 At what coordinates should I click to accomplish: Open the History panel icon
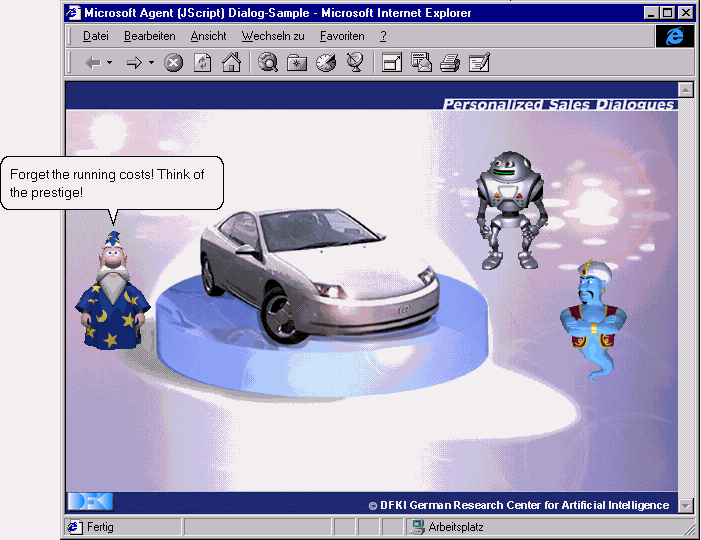(326, 63)
